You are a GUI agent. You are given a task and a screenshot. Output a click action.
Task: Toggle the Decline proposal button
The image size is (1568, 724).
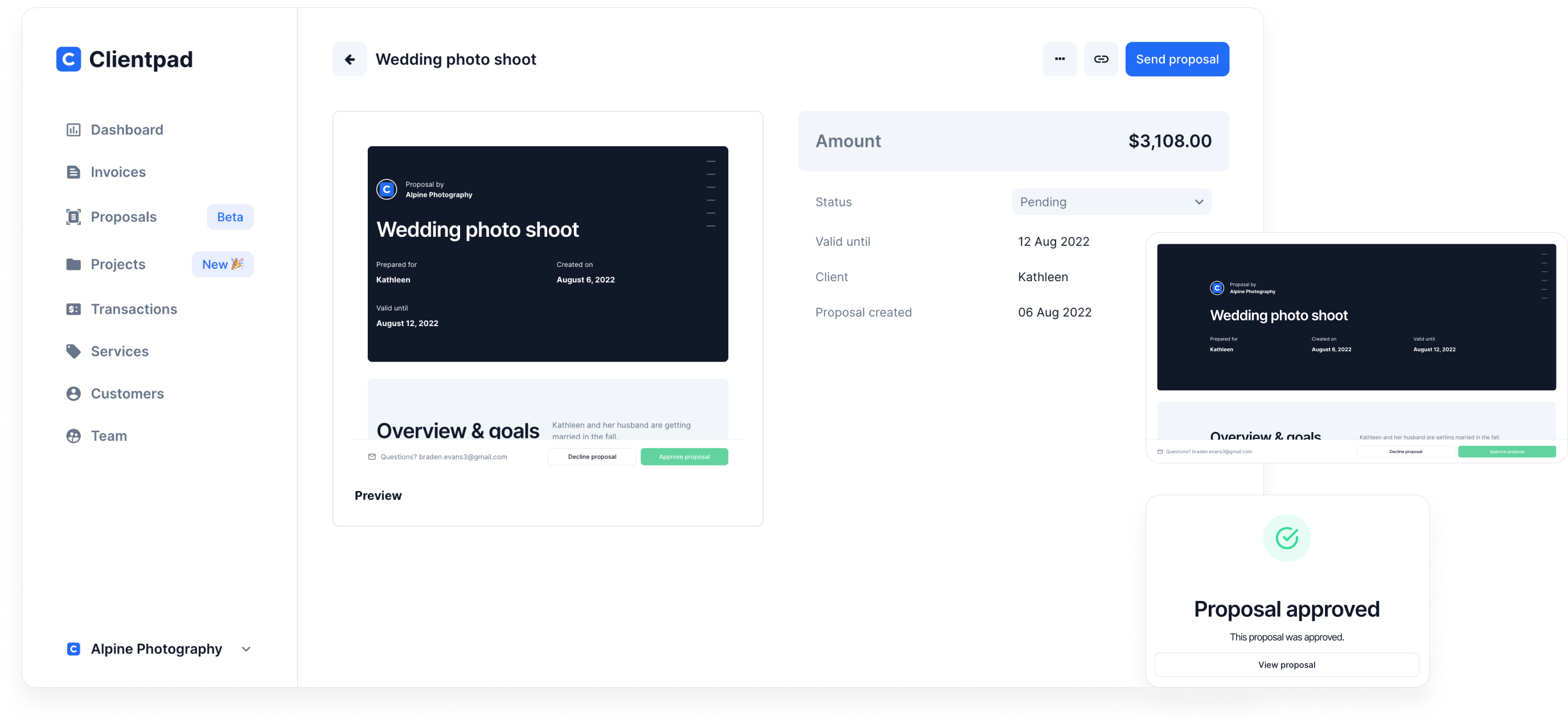[x=591, y=456]
